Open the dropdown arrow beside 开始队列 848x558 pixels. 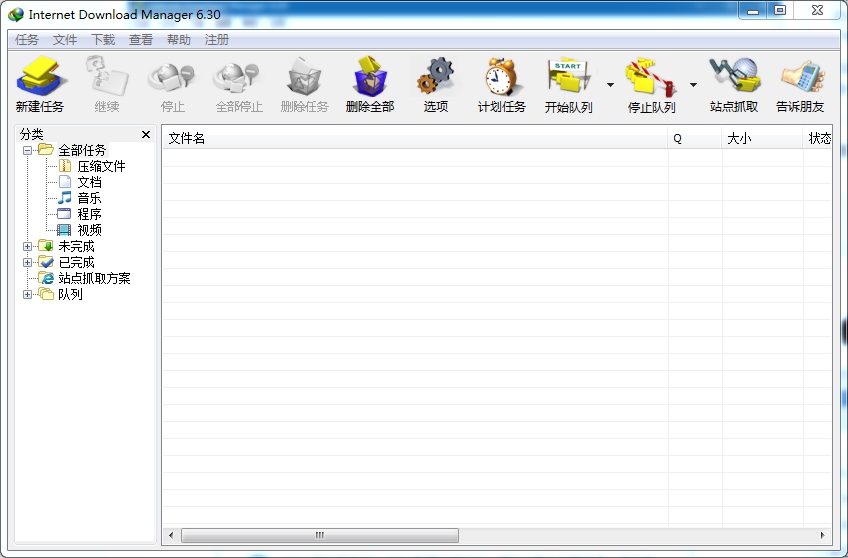point(610,85)
